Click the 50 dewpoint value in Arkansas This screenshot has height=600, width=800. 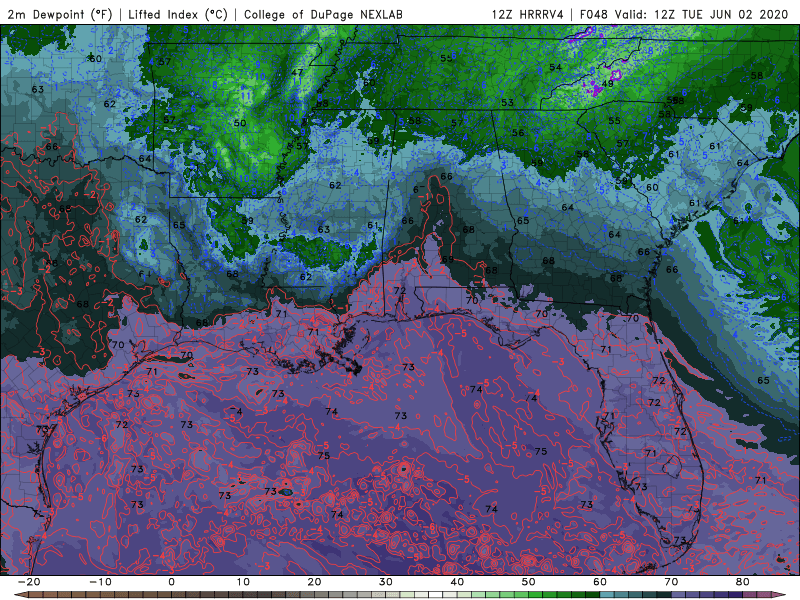tap(240, 123)
